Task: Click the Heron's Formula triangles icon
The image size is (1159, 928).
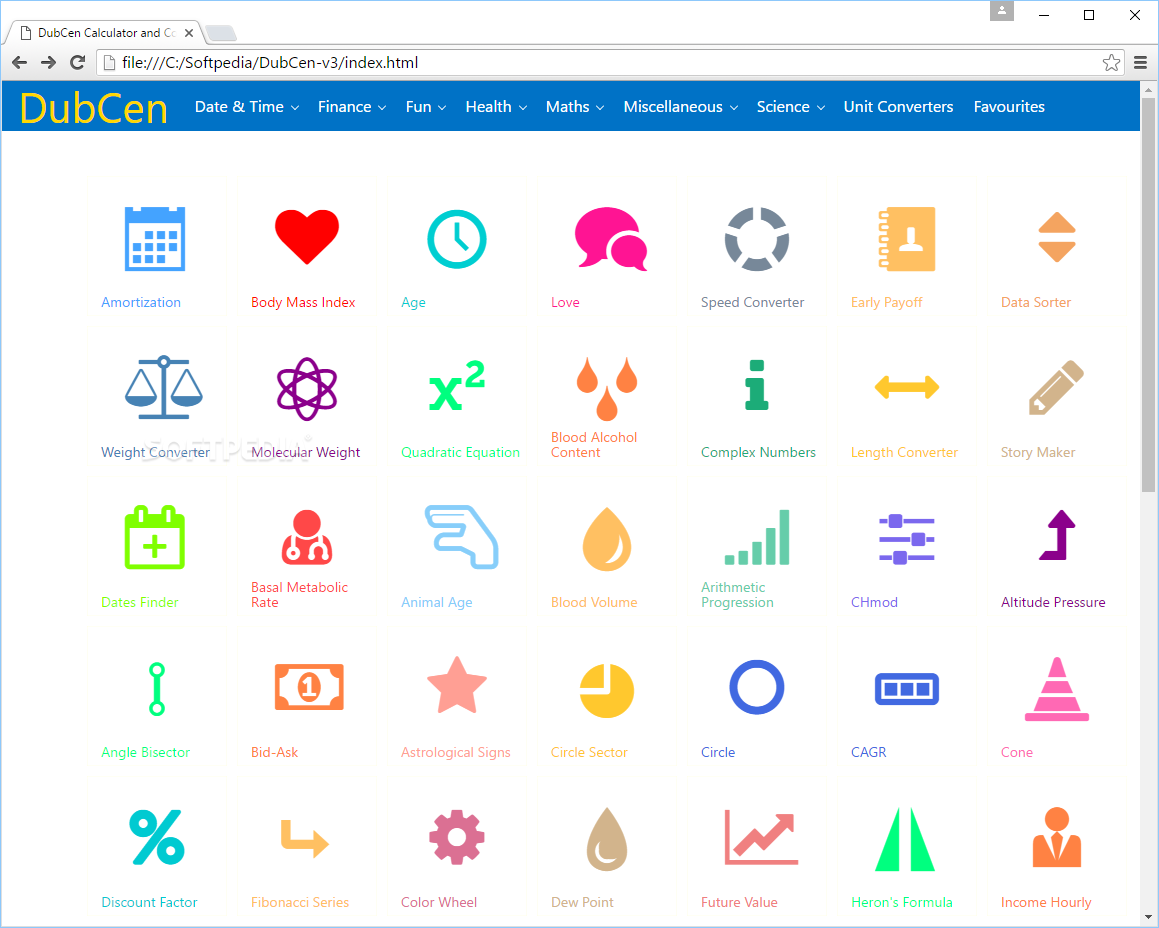Action: 905,839
